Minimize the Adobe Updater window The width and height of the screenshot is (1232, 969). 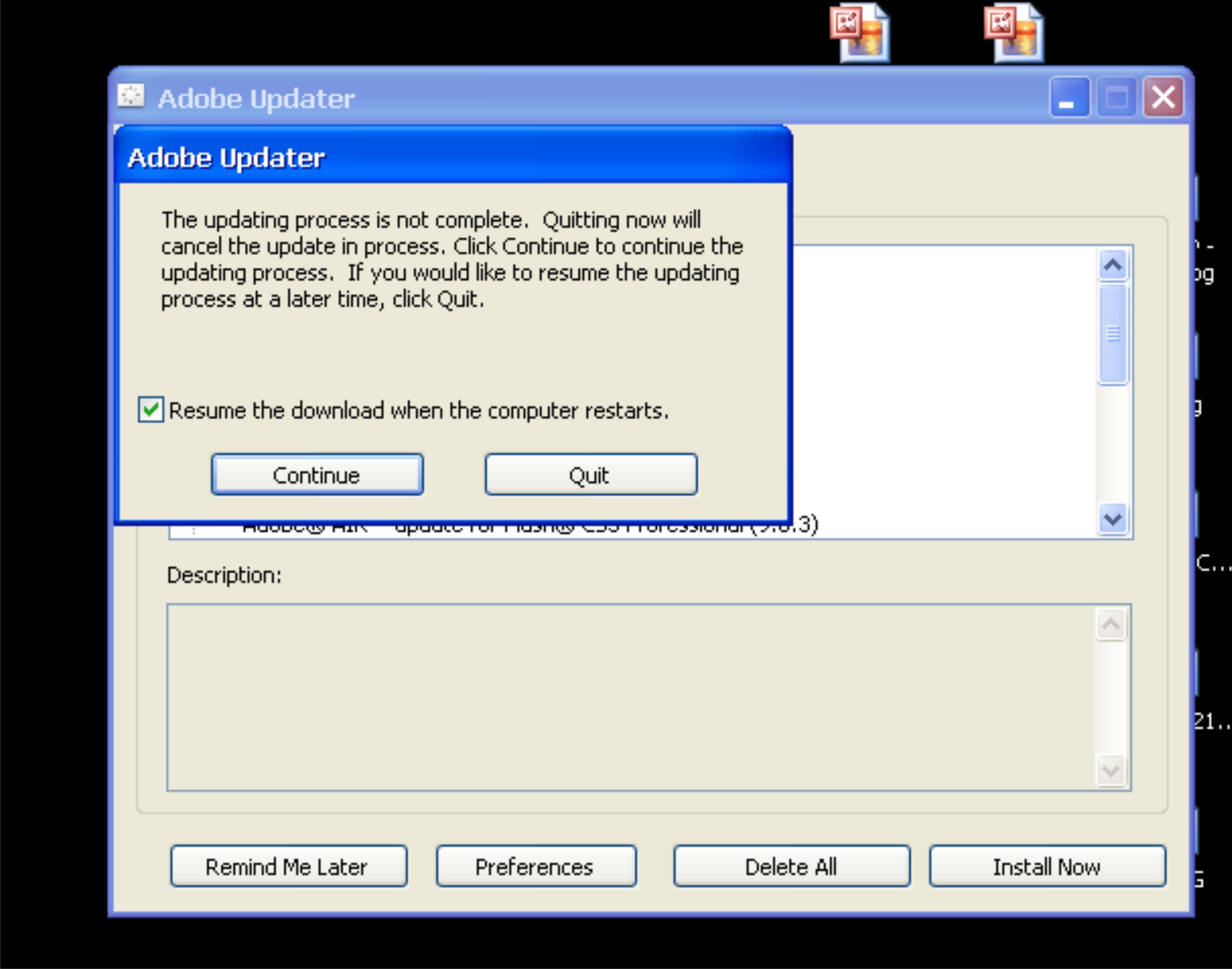[x=1069, y=97]
